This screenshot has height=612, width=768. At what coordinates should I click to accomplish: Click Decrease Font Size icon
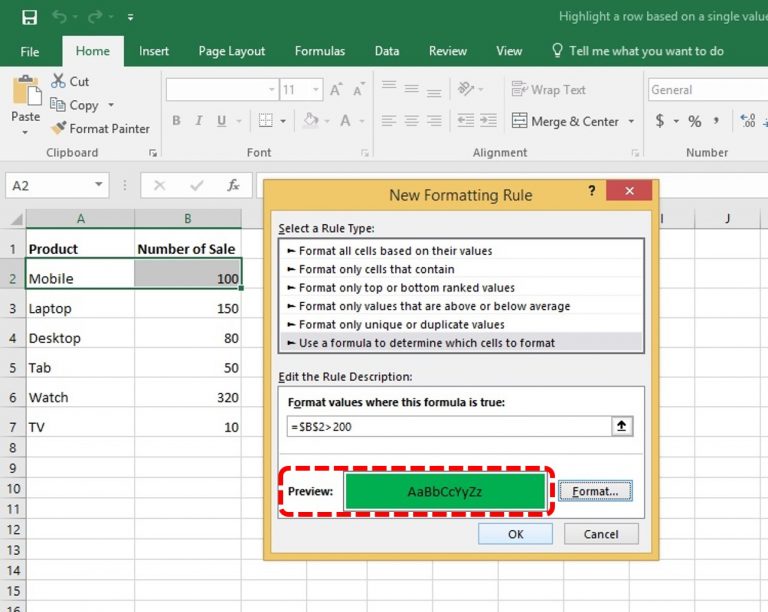tap(359, 90)
